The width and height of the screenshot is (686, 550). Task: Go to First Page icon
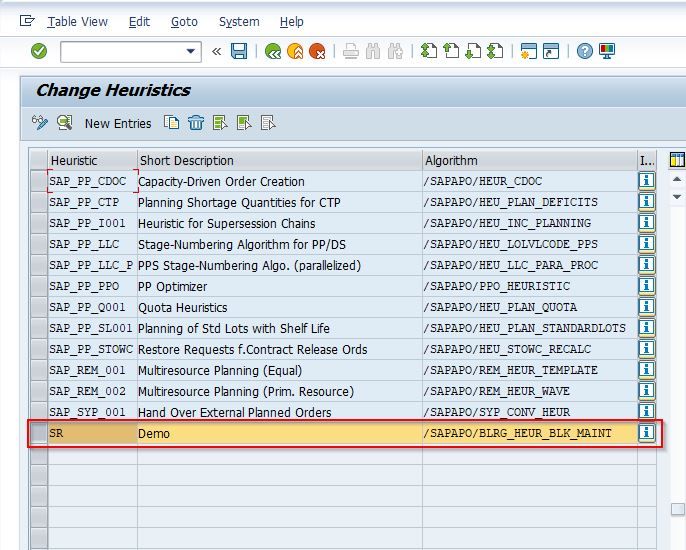coord(429,51)
